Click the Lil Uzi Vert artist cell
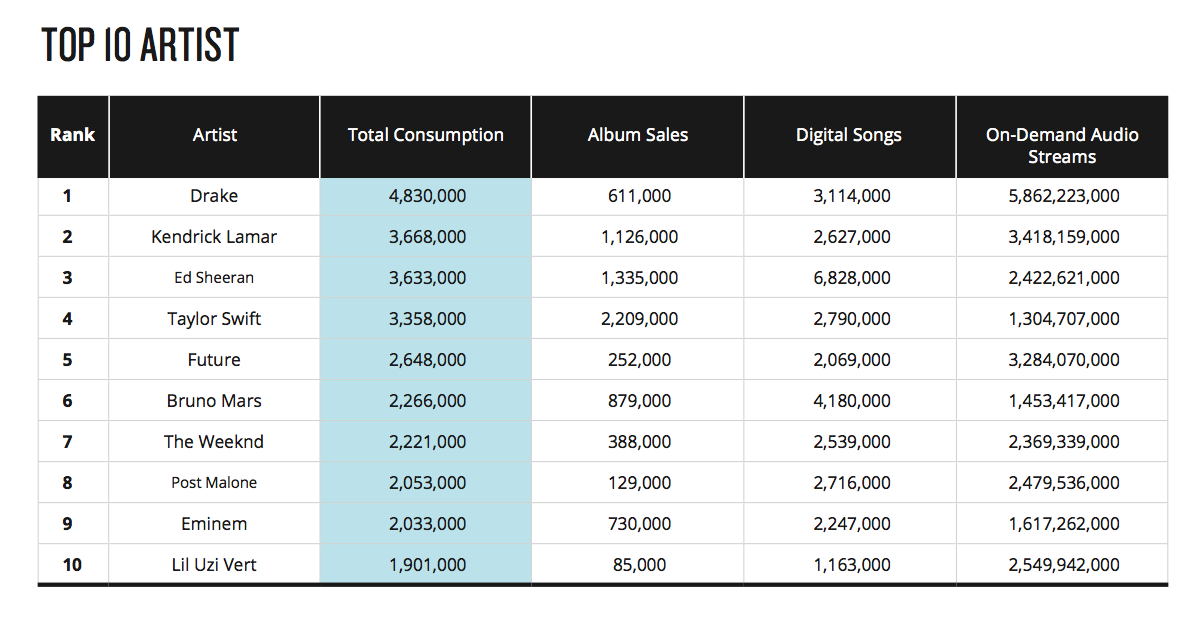Viewport: 1193px width, 630px height. point(214,565)
